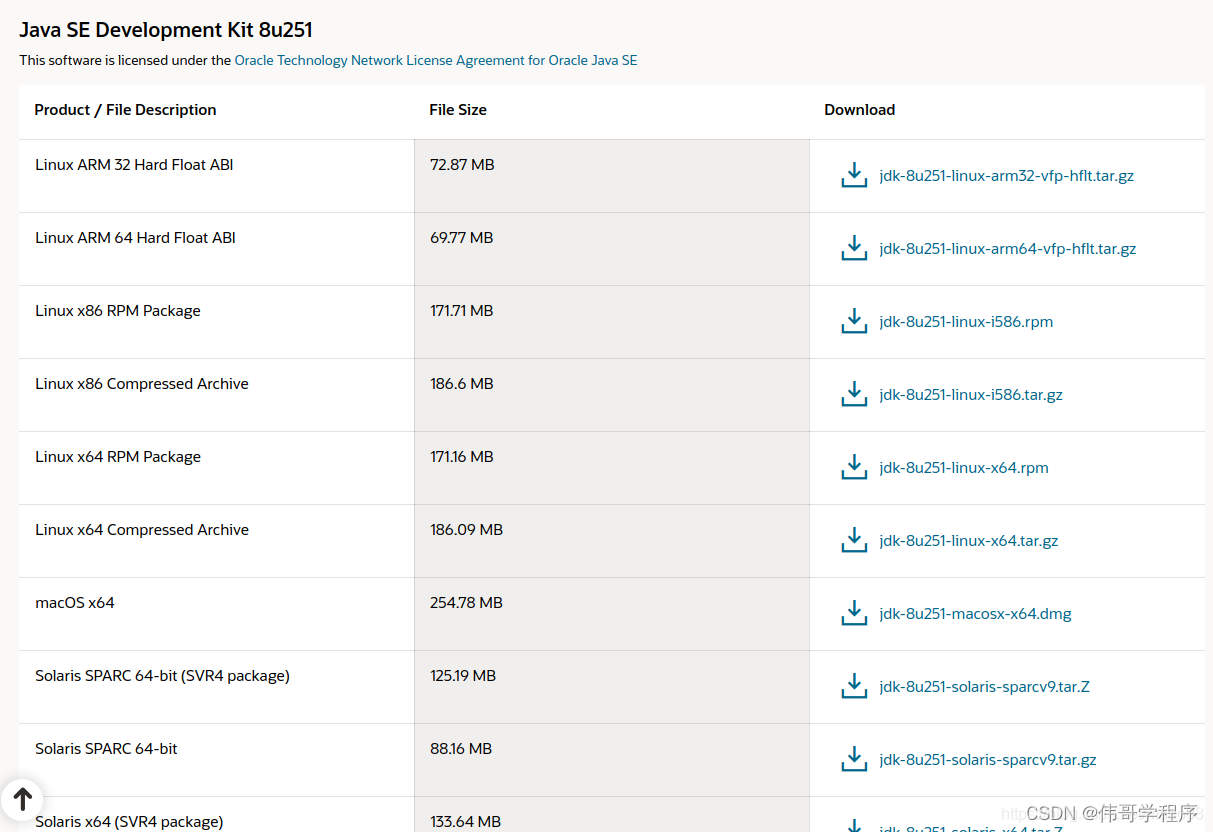The height and width of the screenshot is (832, 1213).
Task: Open jdk-8u251-linux-i586.rpm download link
Action: tap(966, 322)
